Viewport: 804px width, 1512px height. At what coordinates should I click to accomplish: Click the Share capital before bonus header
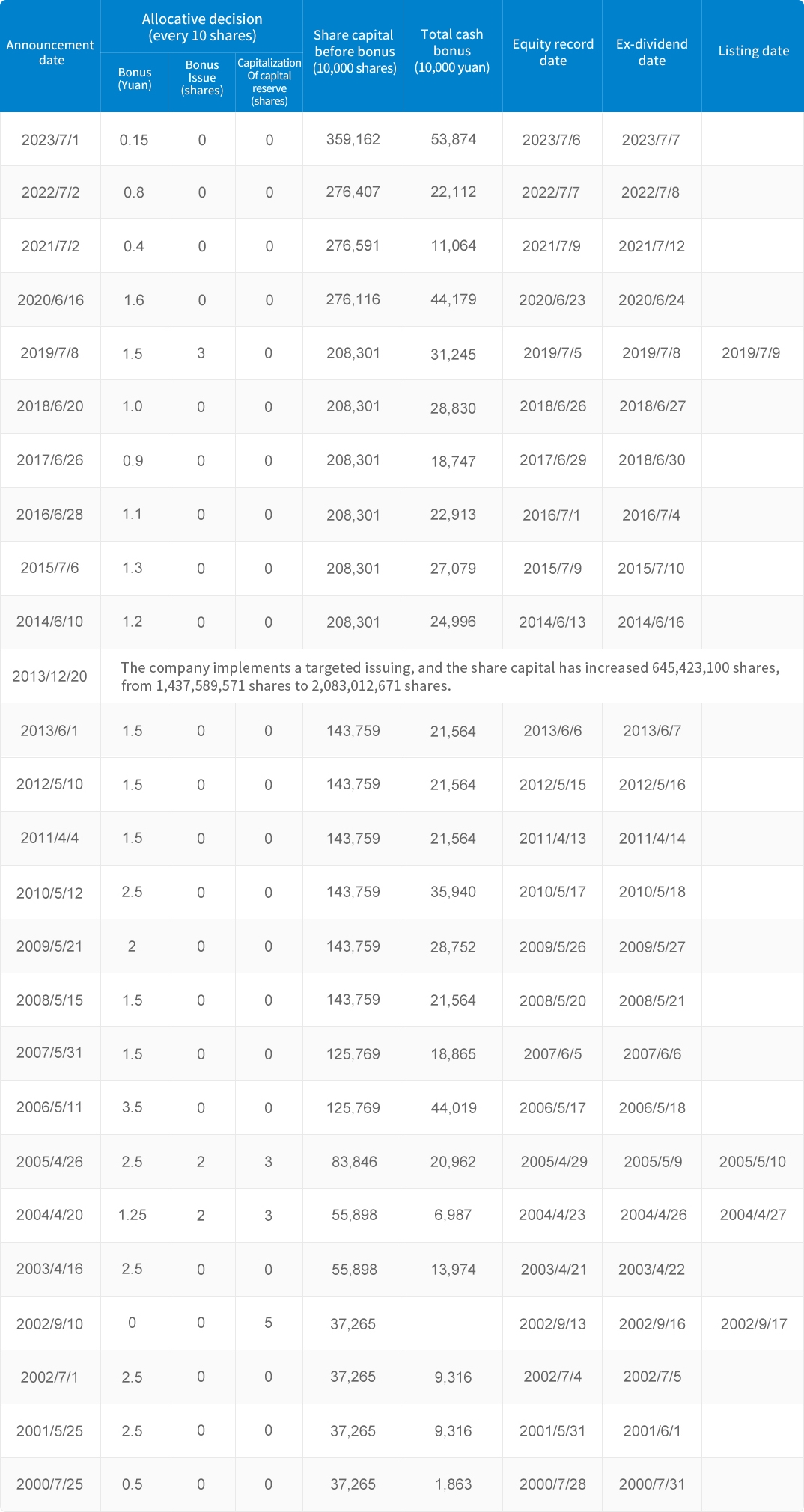354,52
